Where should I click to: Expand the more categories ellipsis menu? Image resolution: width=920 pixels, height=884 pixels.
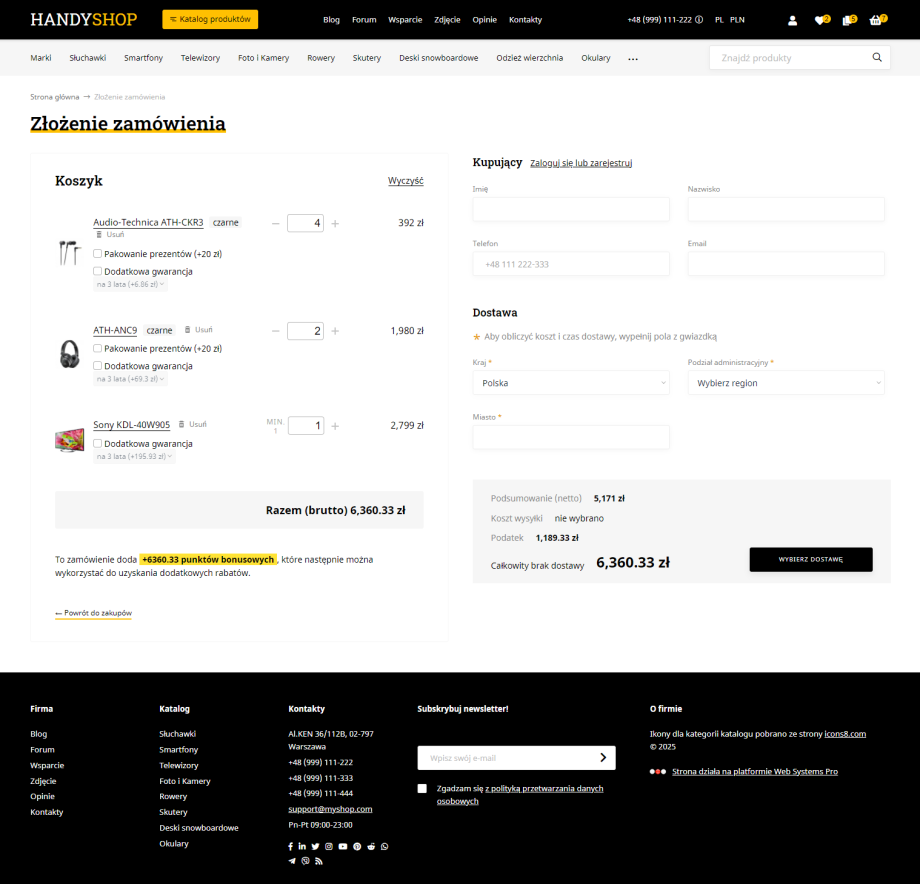[x=633, y=59]
